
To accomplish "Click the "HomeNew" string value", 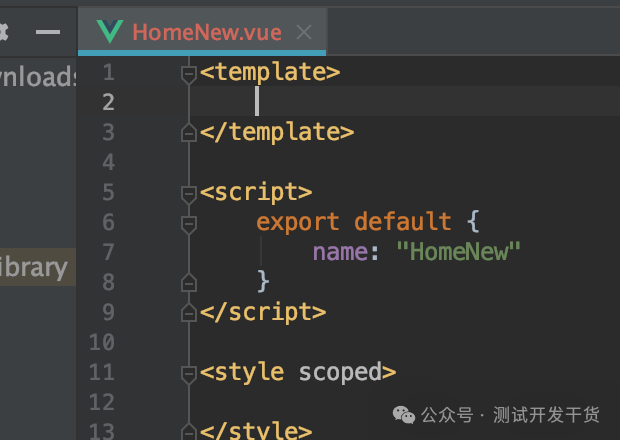I will [459, 251].
